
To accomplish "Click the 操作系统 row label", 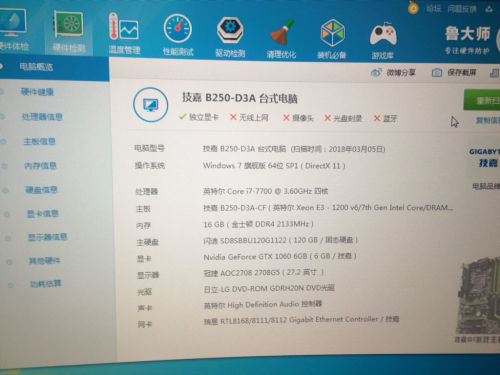I will tap(149, 165).
